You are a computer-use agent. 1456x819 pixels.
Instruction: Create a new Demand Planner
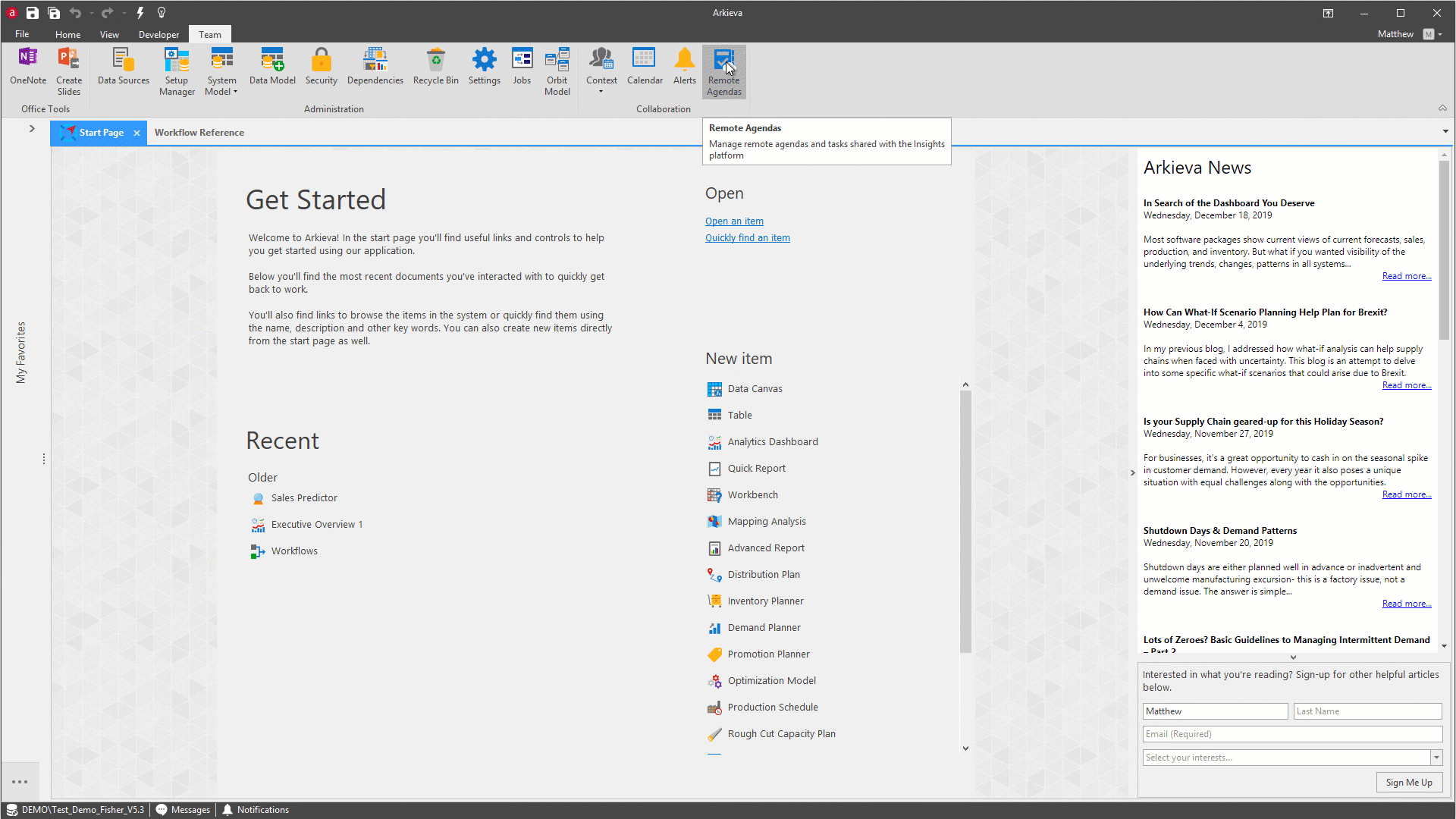[x=754, y=628]
